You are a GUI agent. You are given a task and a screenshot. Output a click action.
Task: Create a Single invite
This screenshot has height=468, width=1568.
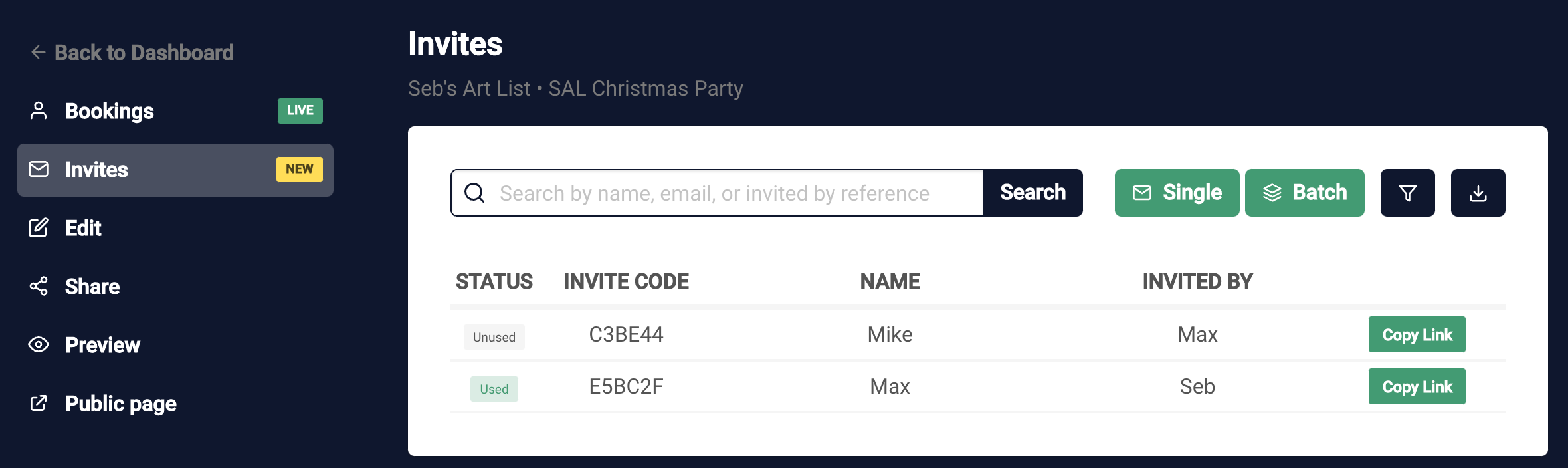coord(1176,193)
